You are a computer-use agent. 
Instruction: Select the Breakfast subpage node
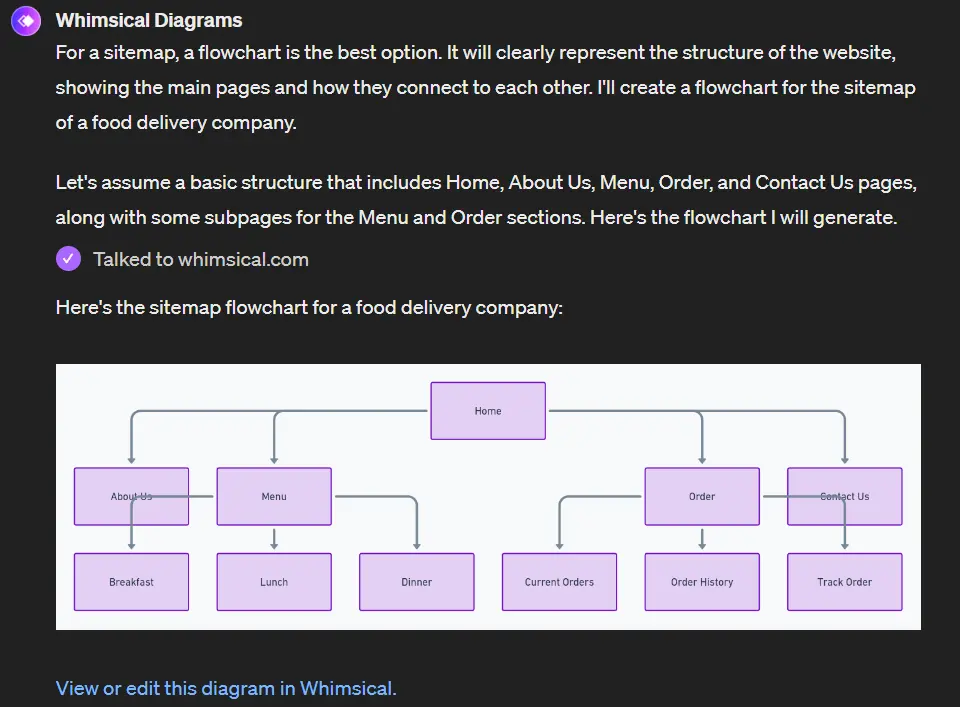(x=131, y=581)
